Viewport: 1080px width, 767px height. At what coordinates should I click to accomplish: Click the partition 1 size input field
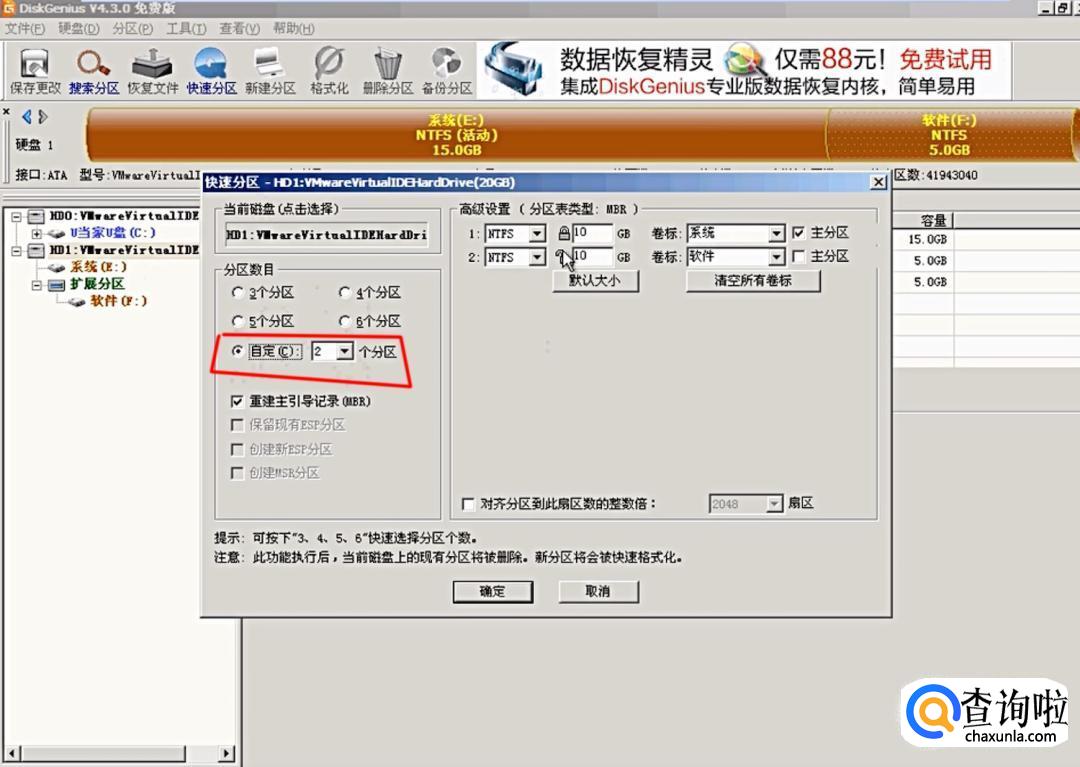click(x=592, y=233)
